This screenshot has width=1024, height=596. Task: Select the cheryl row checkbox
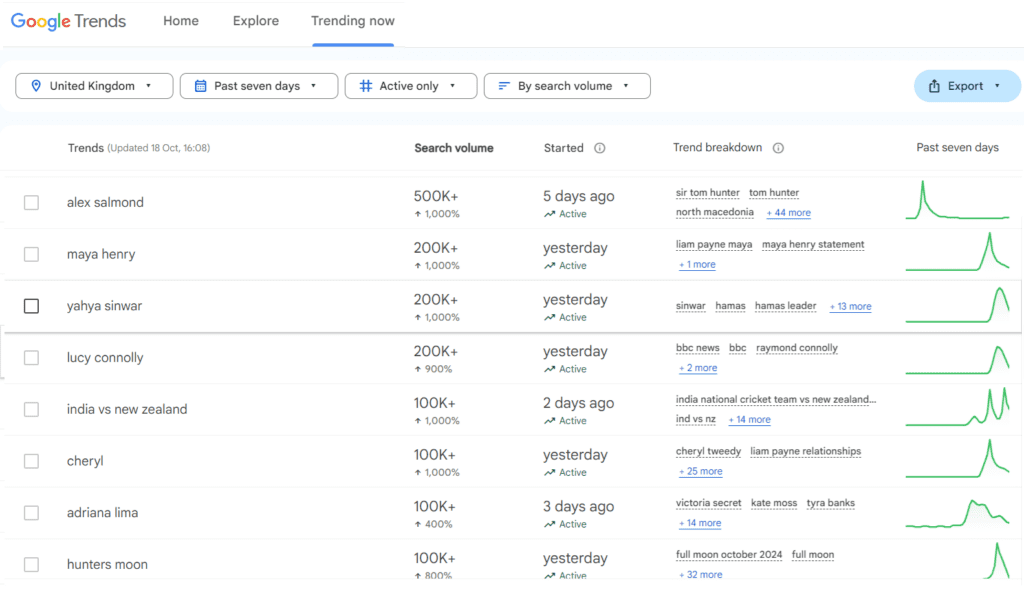click(31, 461)
